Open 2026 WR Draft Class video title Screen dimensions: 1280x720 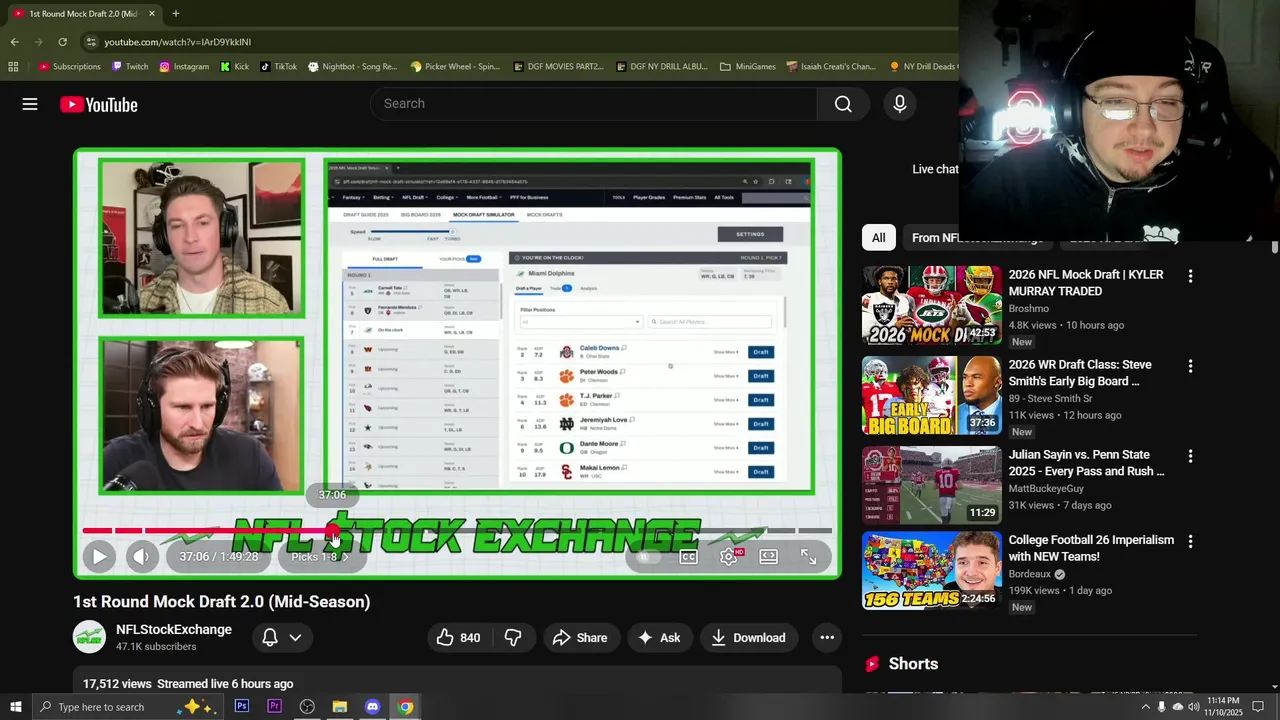[x=1080, y=373]
